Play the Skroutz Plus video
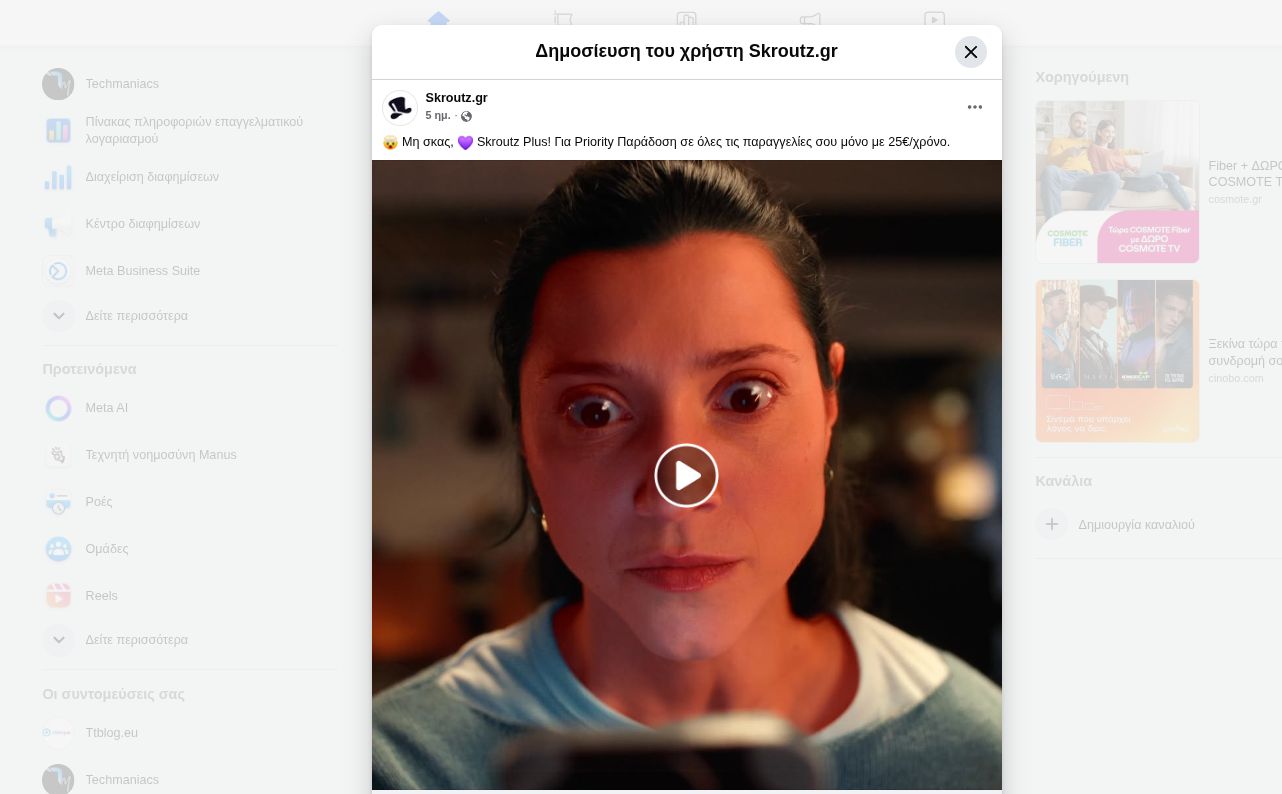 coord(686,475)
